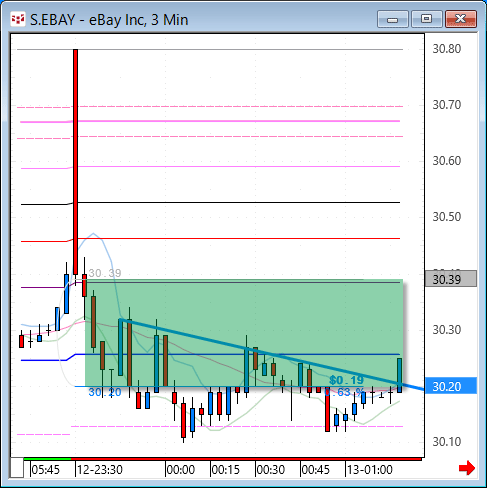This screenshot has width=487, height=488.
Task: Click the 30.10 price axis label
Action: pyautogui.click(x=447, y=442)
